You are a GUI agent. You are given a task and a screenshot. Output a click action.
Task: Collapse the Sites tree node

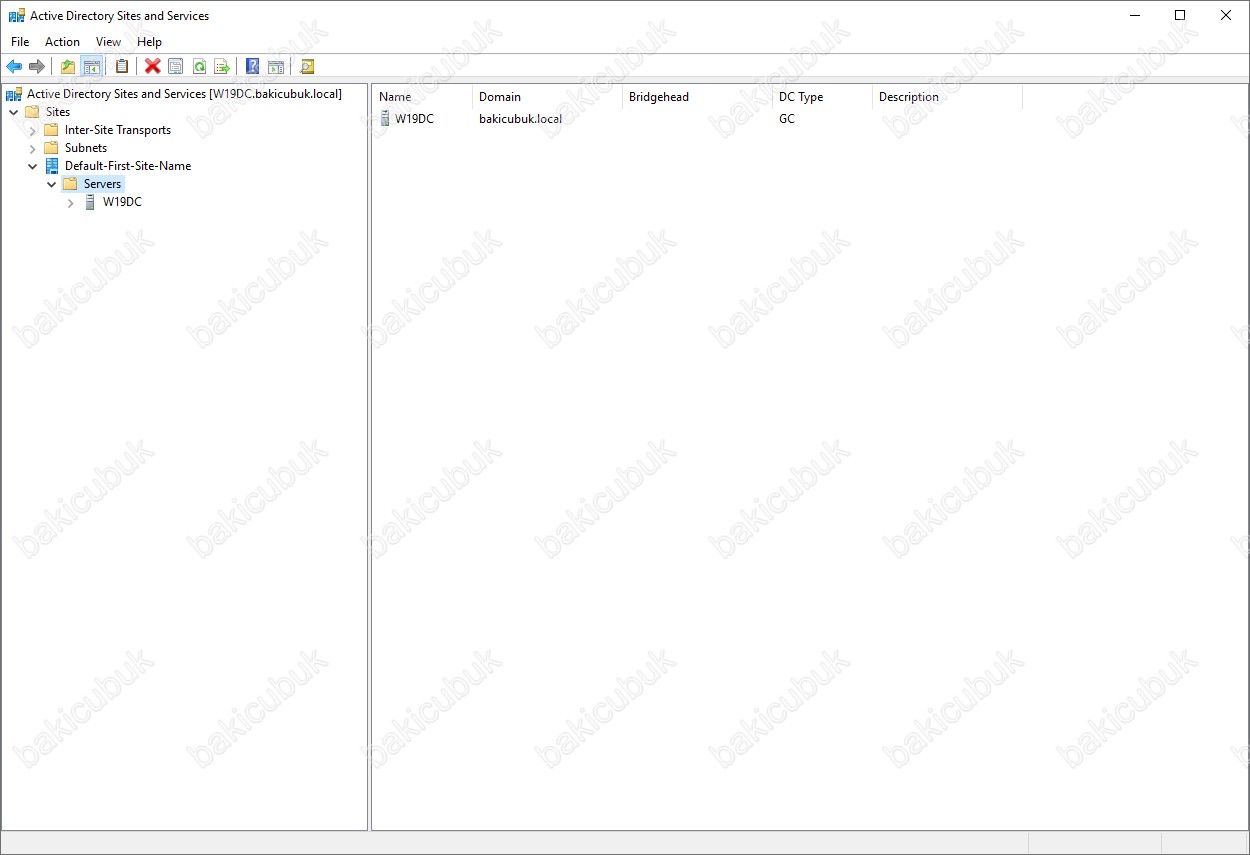tap(14, 112)
